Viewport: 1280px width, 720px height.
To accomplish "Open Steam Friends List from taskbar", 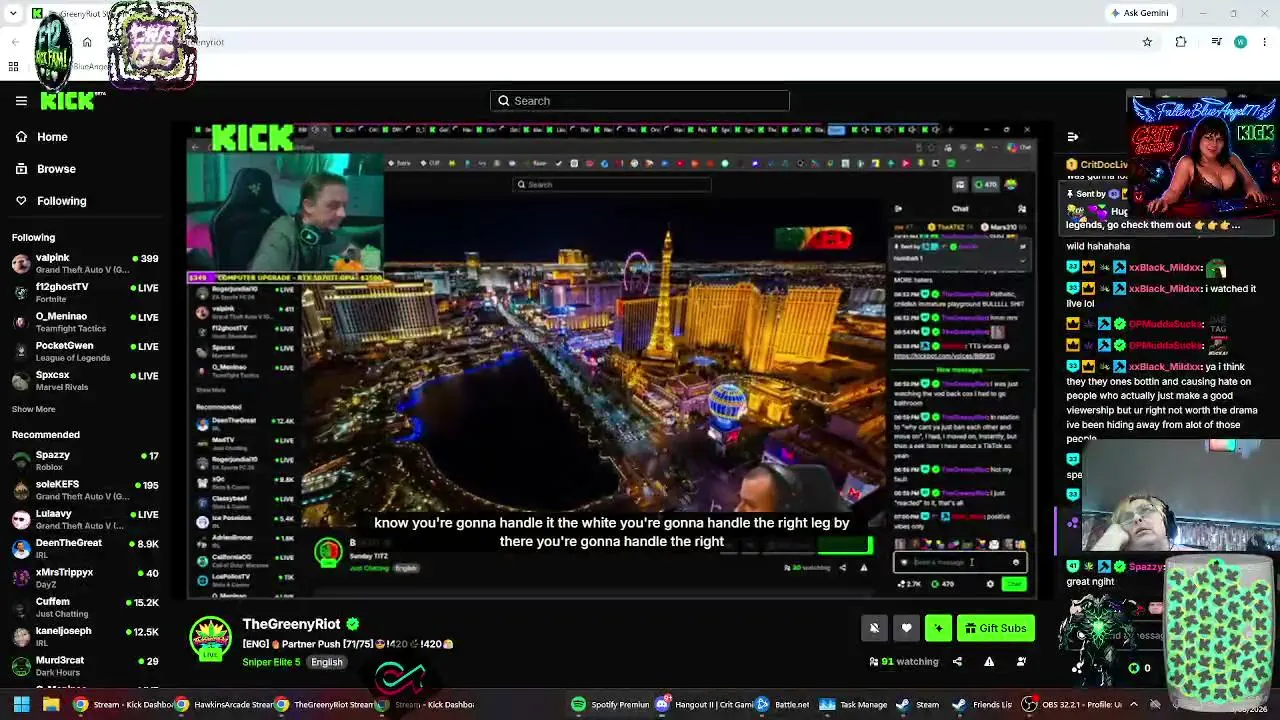I will coord(982,704).
